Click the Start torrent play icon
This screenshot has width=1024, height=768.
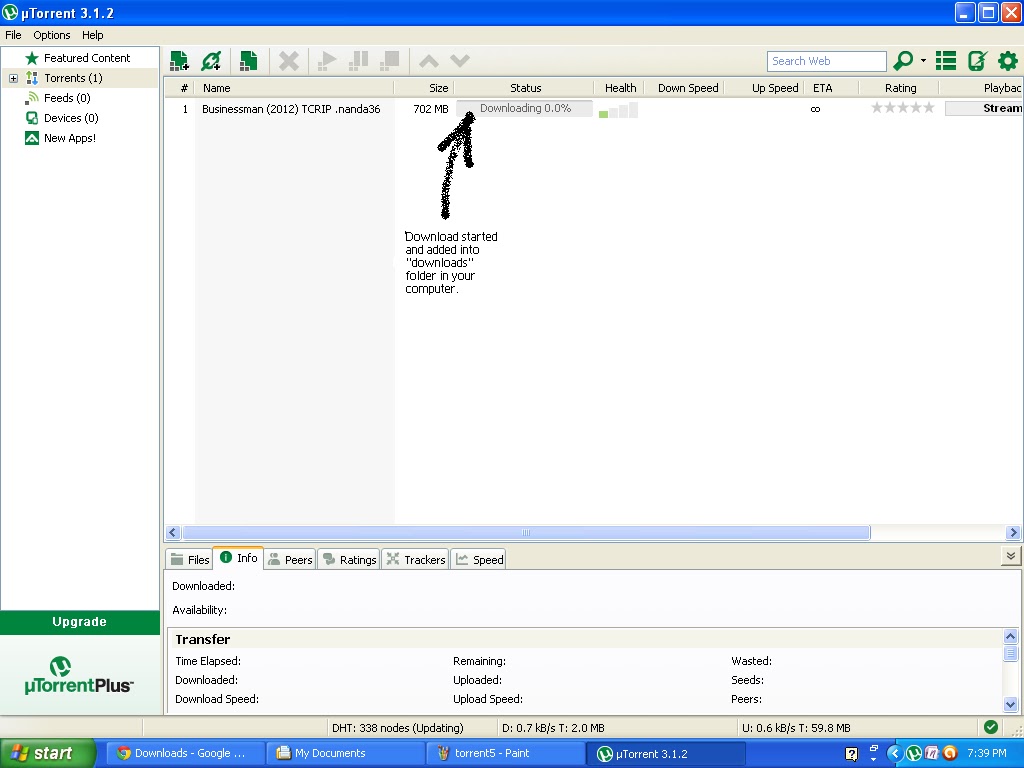[x=327, y=61]
